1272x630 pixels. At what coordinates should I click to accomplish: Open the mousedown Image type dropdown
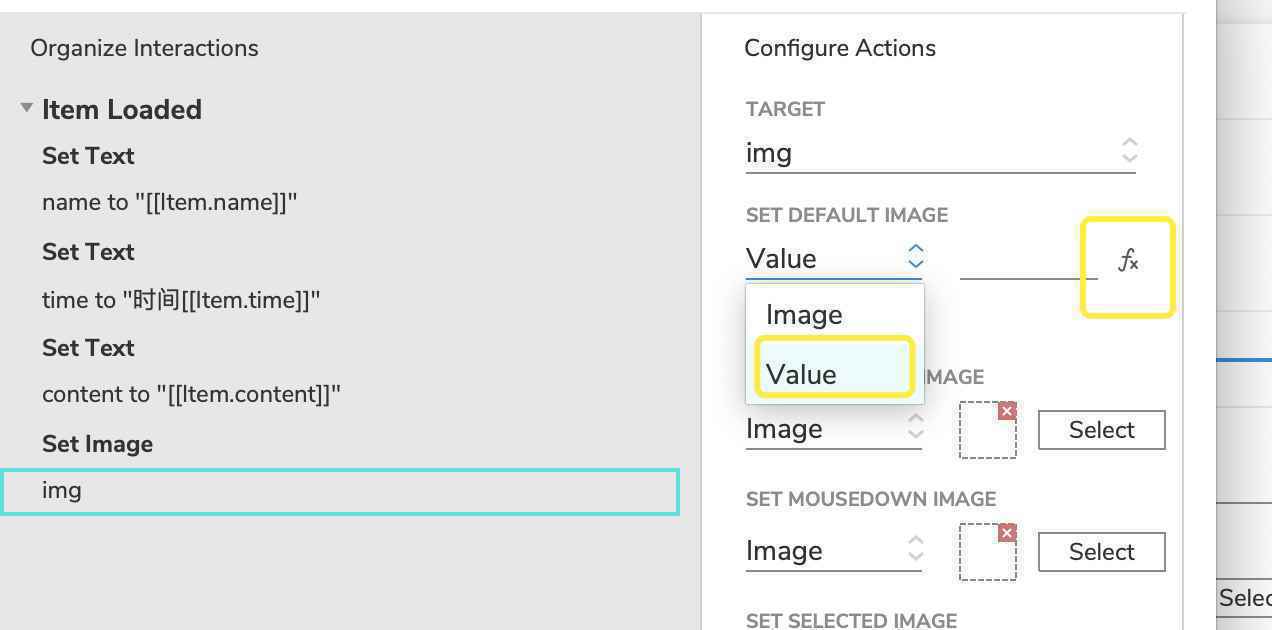click(833, 551)
